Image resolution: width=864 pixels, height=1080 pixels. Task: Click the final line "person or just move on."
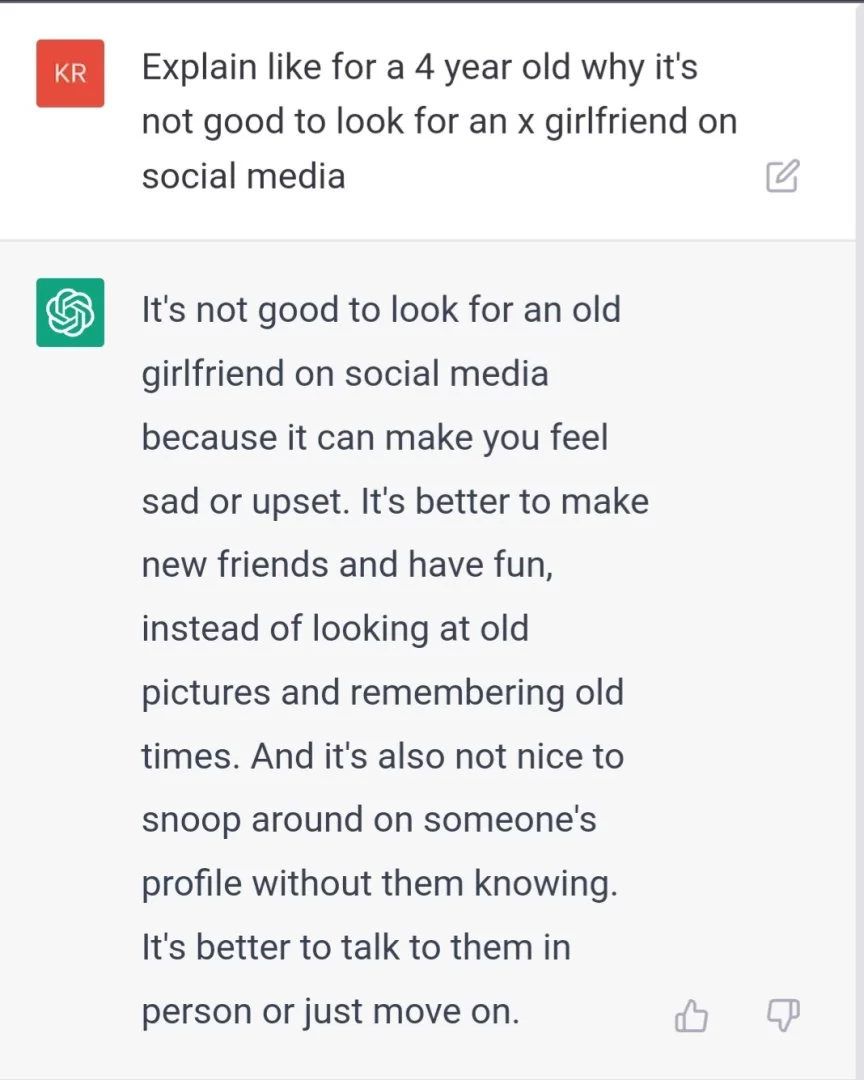pyautogui.click(x=331, y=1011)
